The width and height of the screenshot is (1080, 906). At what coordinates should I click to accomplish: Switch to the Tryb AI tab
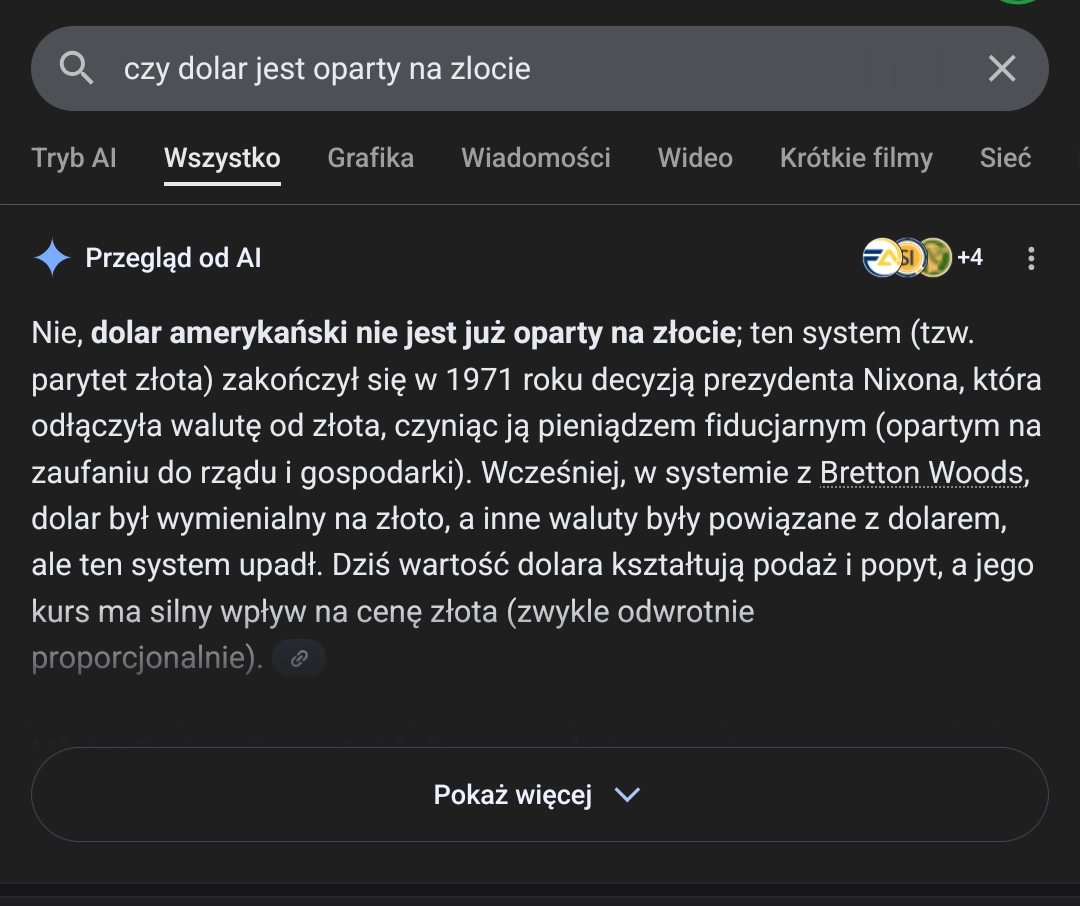click(x=74, y=158)
